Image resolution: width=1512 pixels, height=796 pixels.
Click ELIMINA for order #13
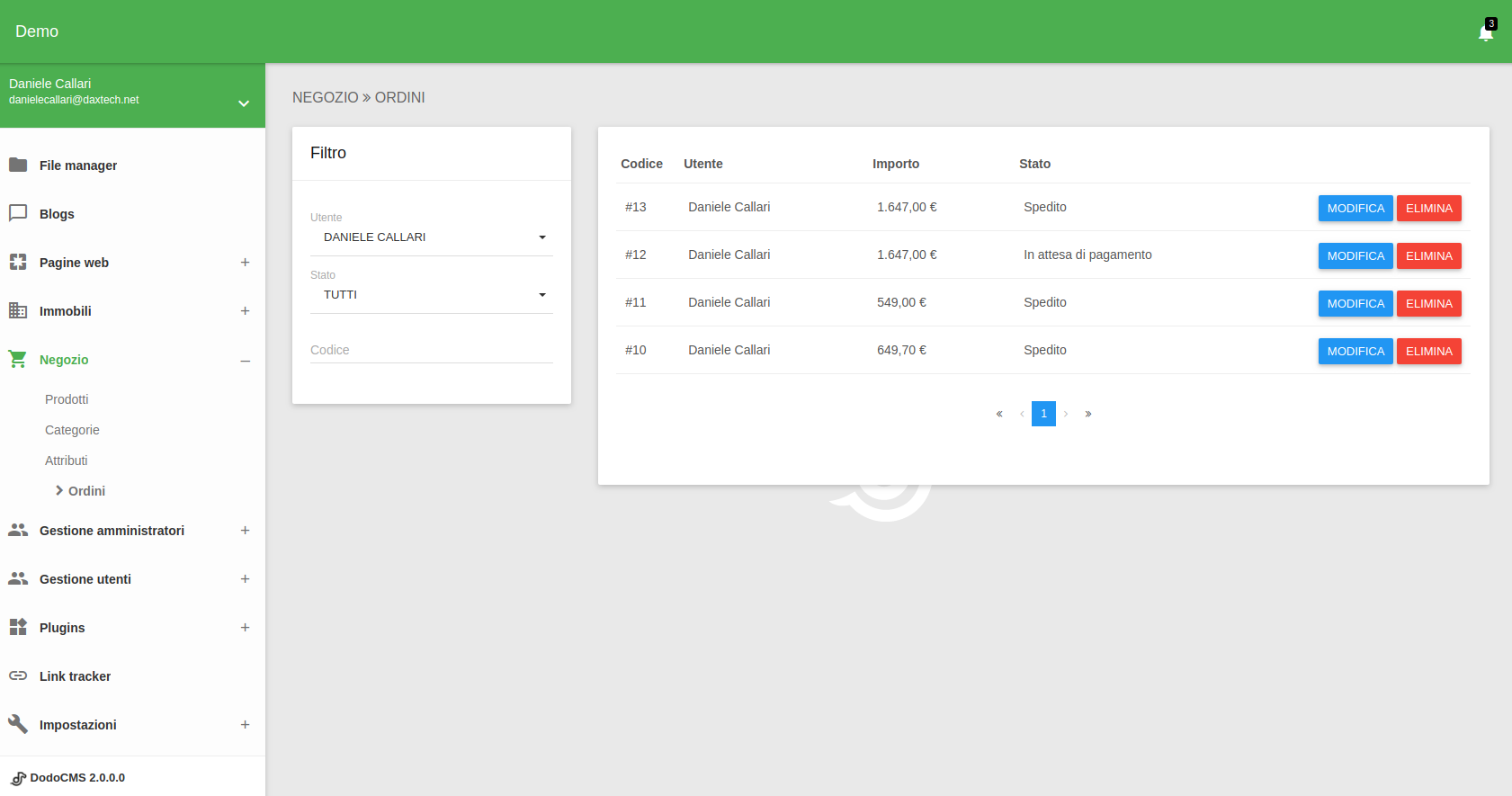[x=1429, y=208]
